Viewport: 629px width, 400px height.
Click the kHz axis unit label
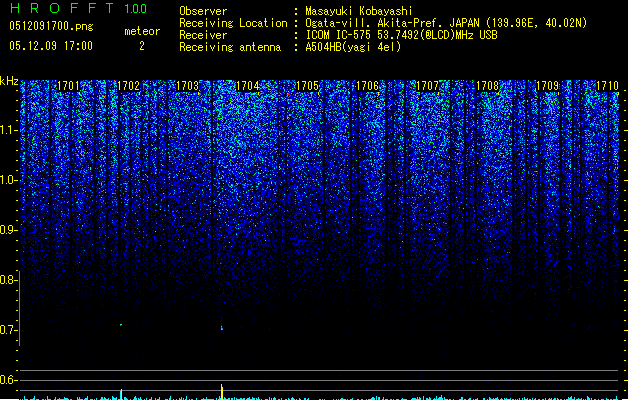9,81
